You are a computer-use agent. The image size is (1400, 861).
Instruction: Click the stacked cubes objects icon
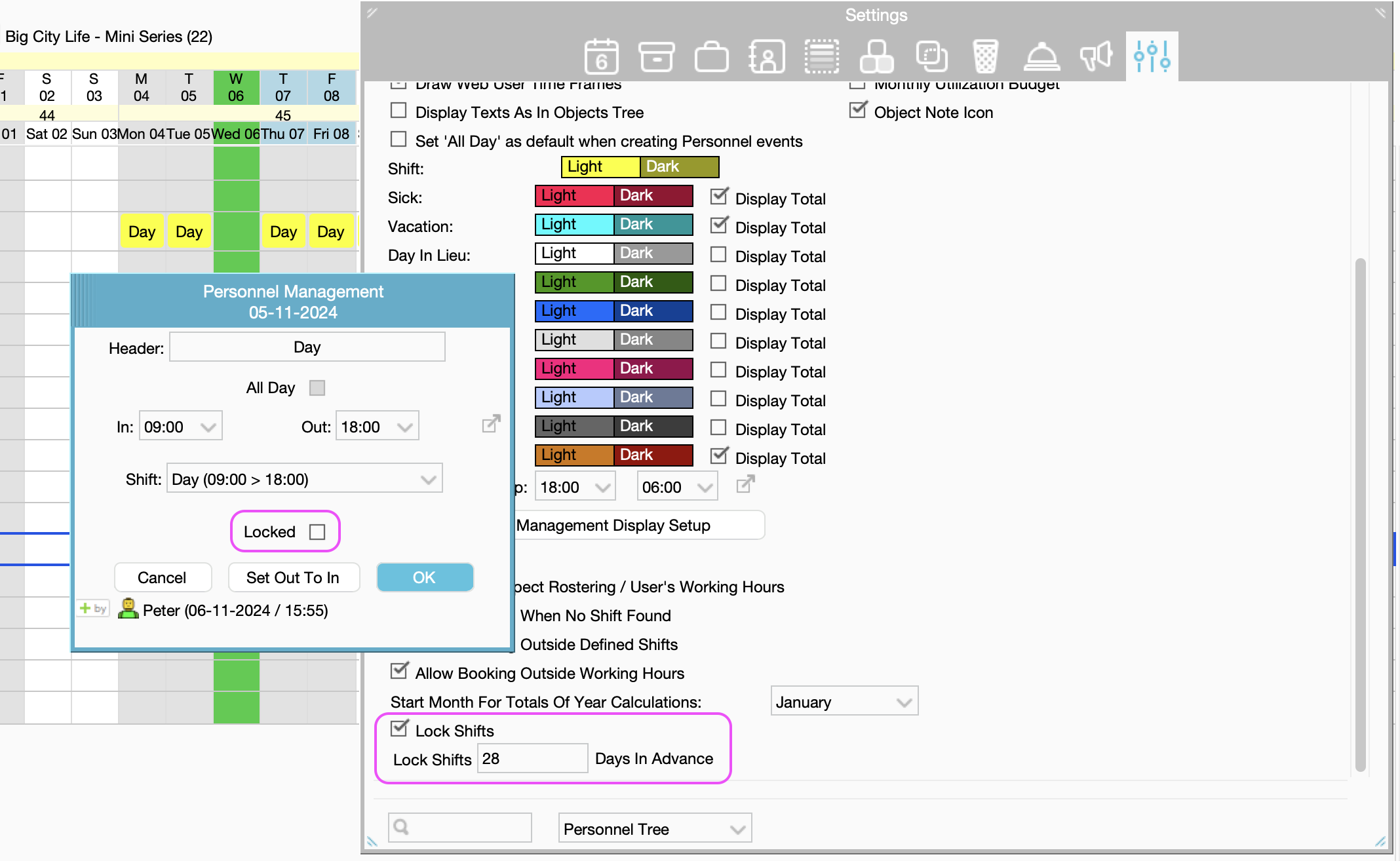[876, 56]
